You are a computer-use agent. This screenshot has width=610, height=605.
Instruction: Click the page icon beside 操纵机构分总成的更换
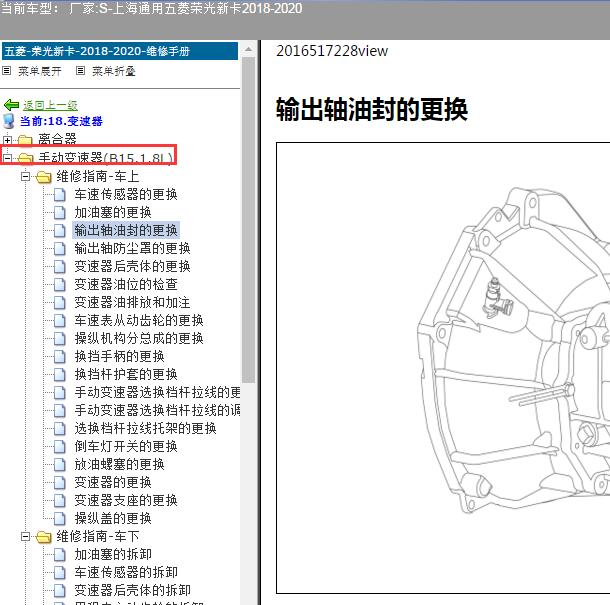tap(60, 338)
